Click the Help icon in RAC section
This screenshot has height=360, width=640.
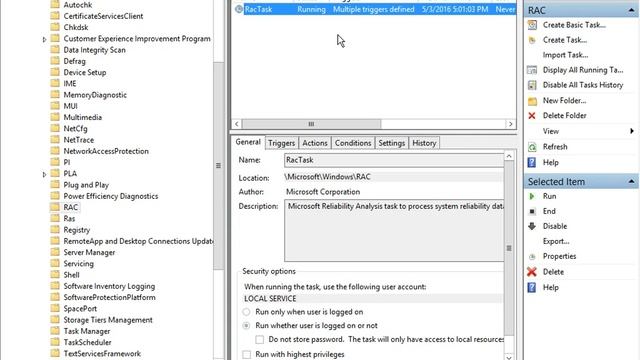[x=532, y=162]
